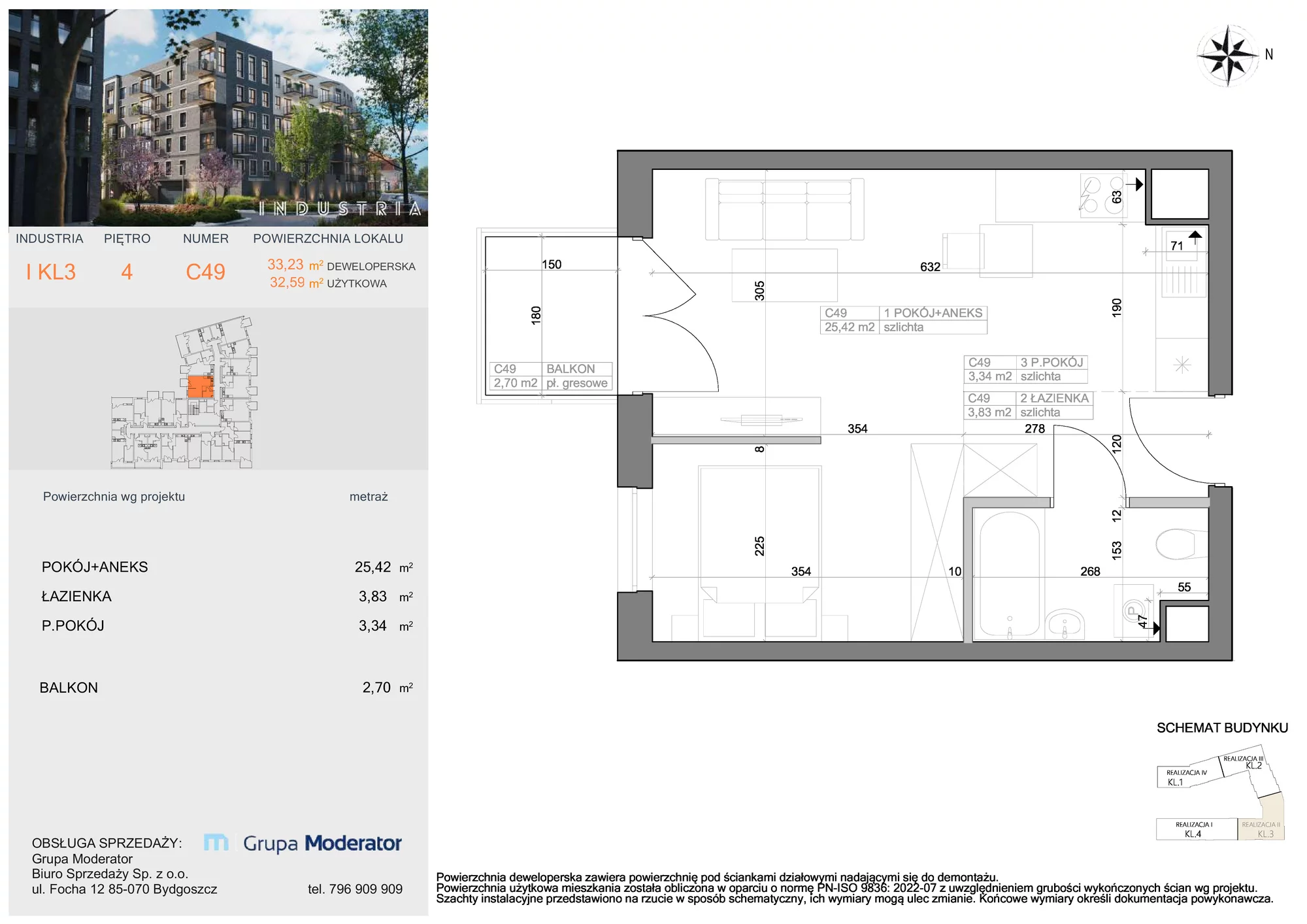1307x924 pixels.
Task: Click the wardrobe symbol by the bedroom
Action: [937, 542]
